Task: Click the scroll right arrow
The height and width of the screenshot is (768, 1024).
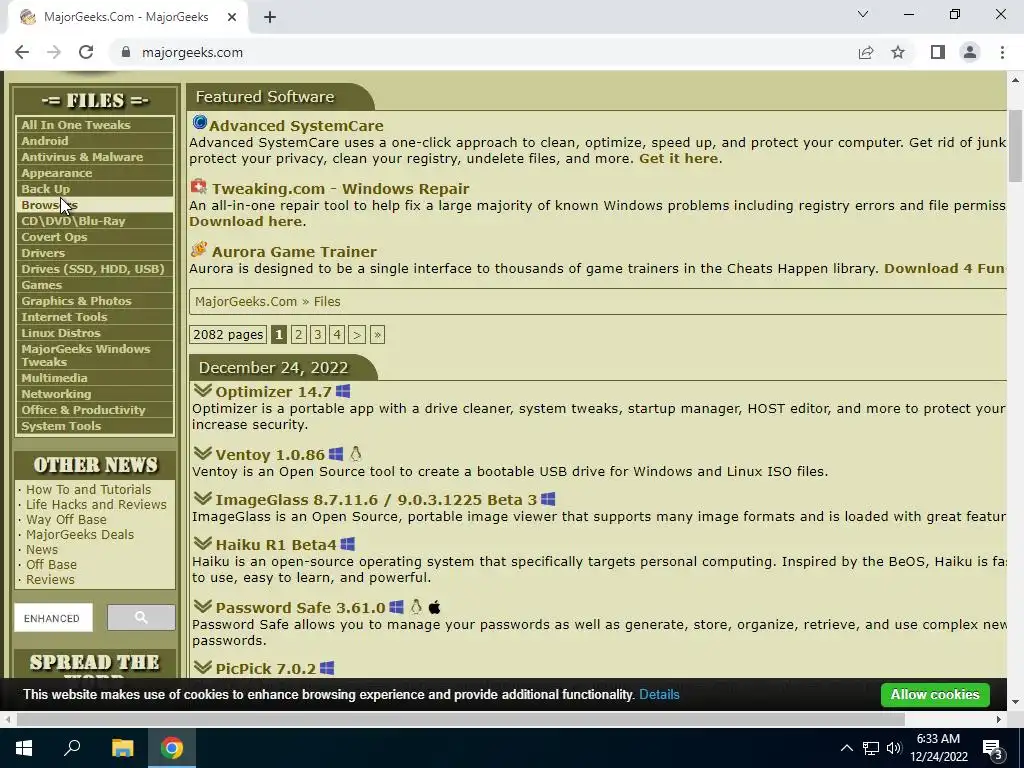Action: (999, 719)
